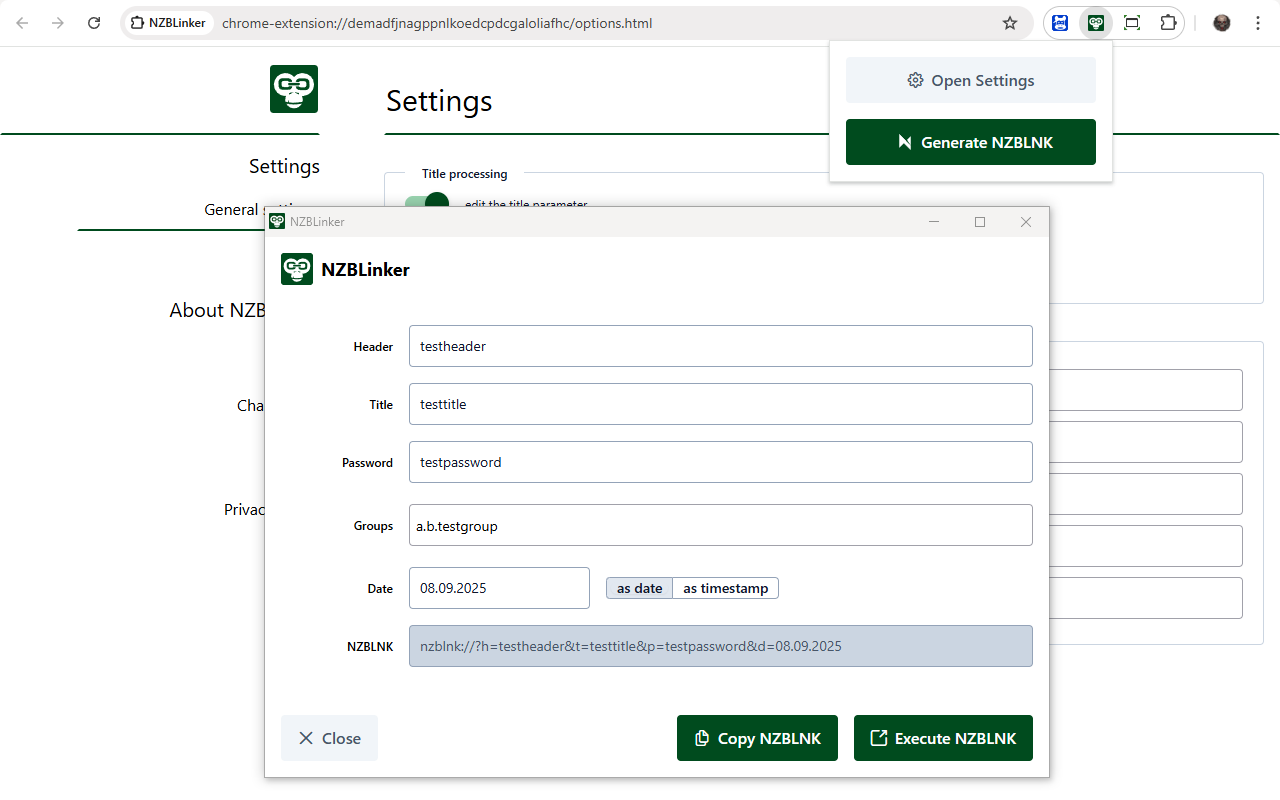Viewport: 1280px width, 800px height.
Task: Open Settings from the extension popup
Action: click(x=970, y=80)
